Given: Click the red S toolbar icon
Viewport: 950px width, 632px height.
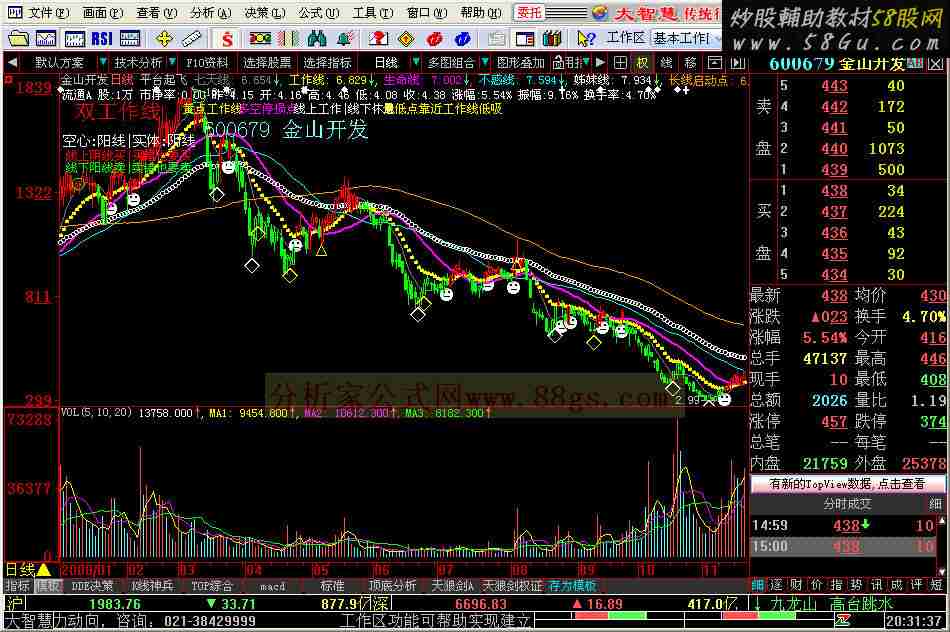Looking at the screenshot, I should 227,39.
